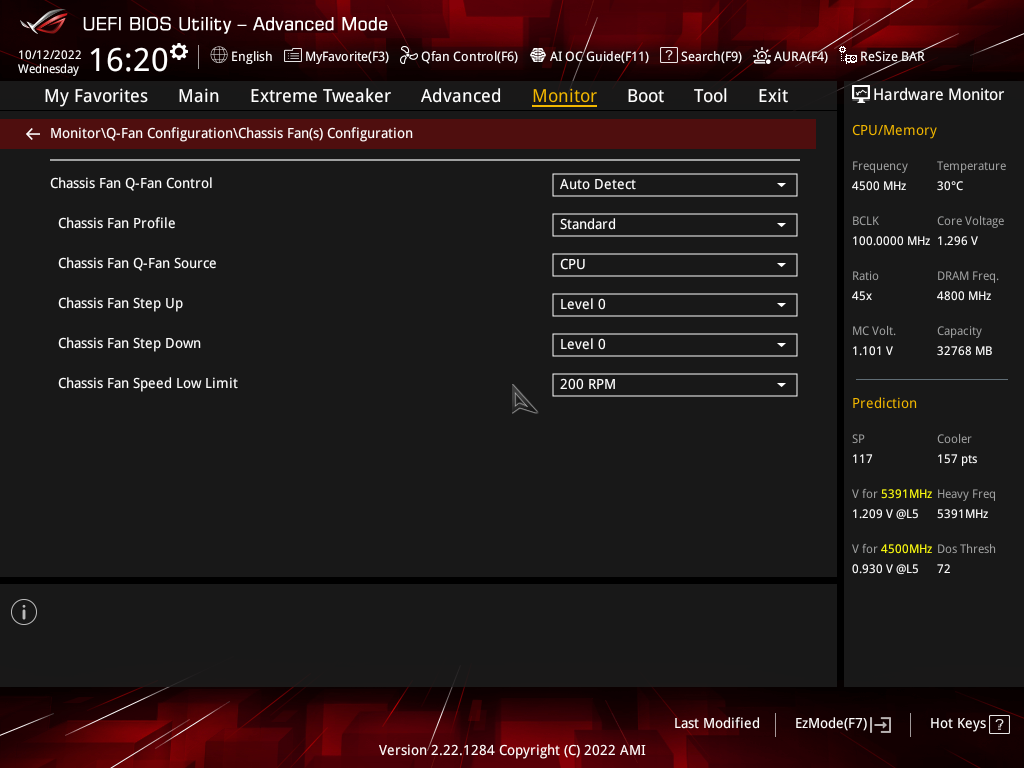Click the AURA(F4) label
The image size is (1024, 768).
point(801,57)
